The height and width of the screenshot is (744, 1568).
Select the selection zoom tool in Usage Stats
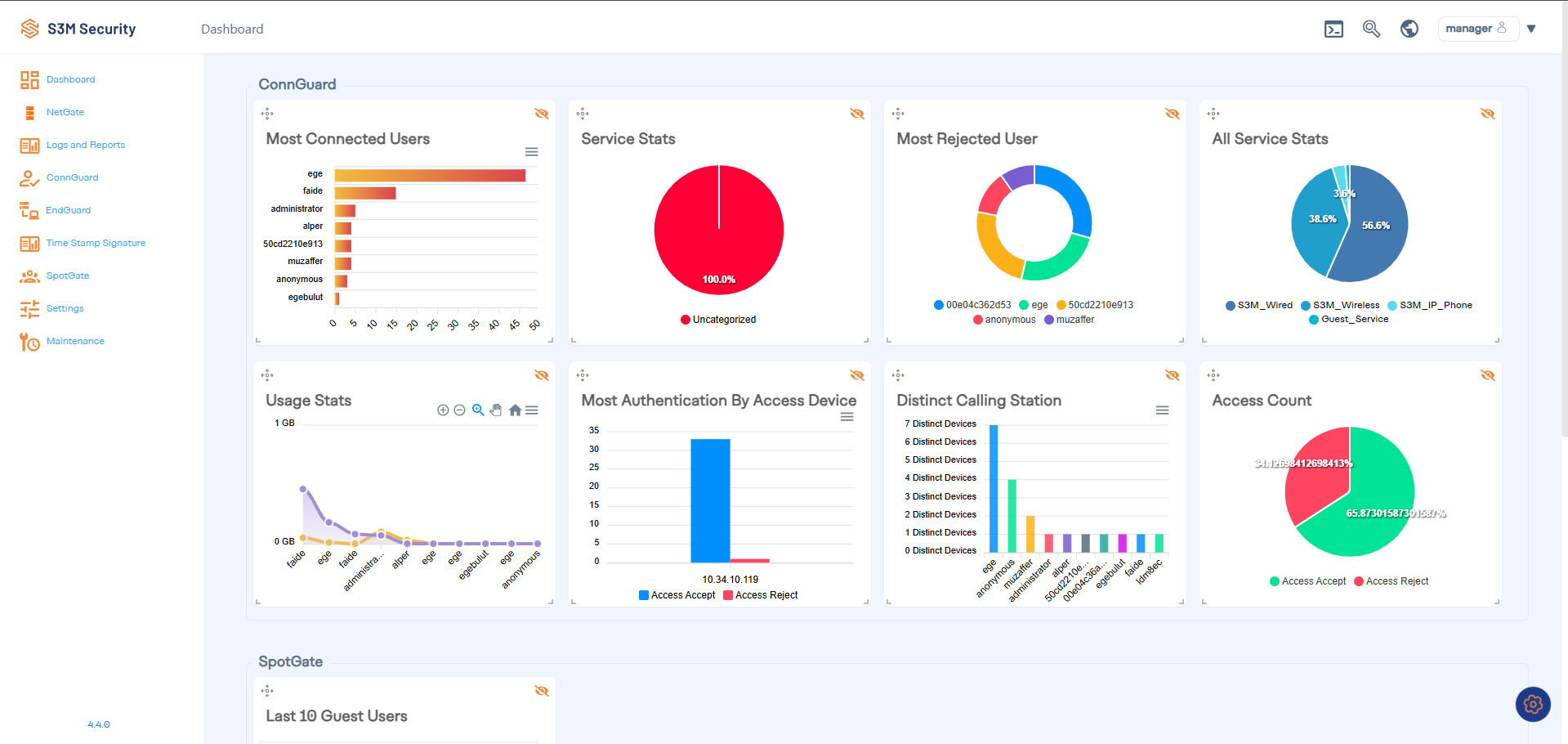tap(478, 410)
